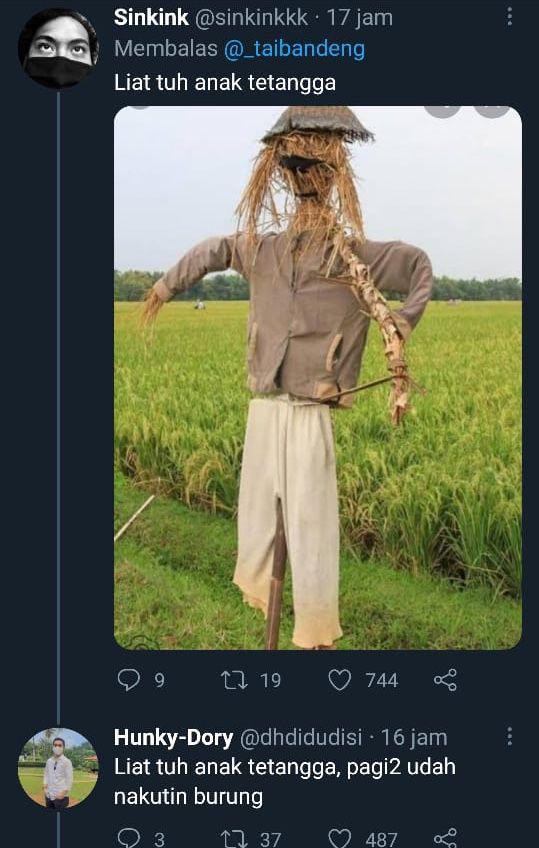Like Sinkink's tweet with 744 likes
Viewport: 539px width, 848px height.
point(340,680)
